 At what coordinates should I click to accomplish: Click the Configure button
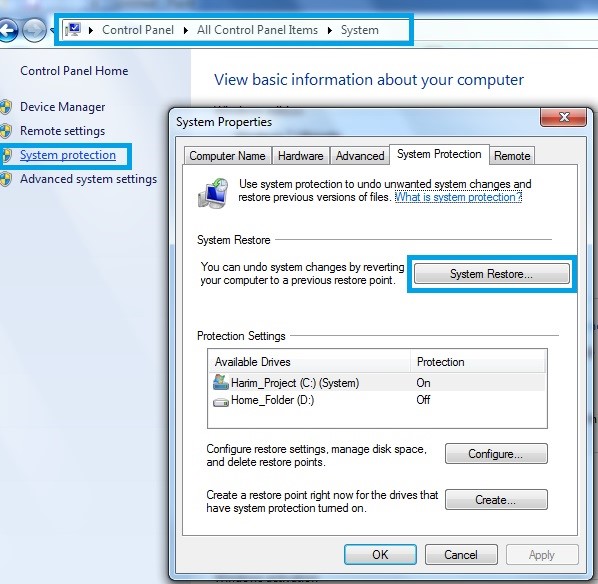click(496, 454)
